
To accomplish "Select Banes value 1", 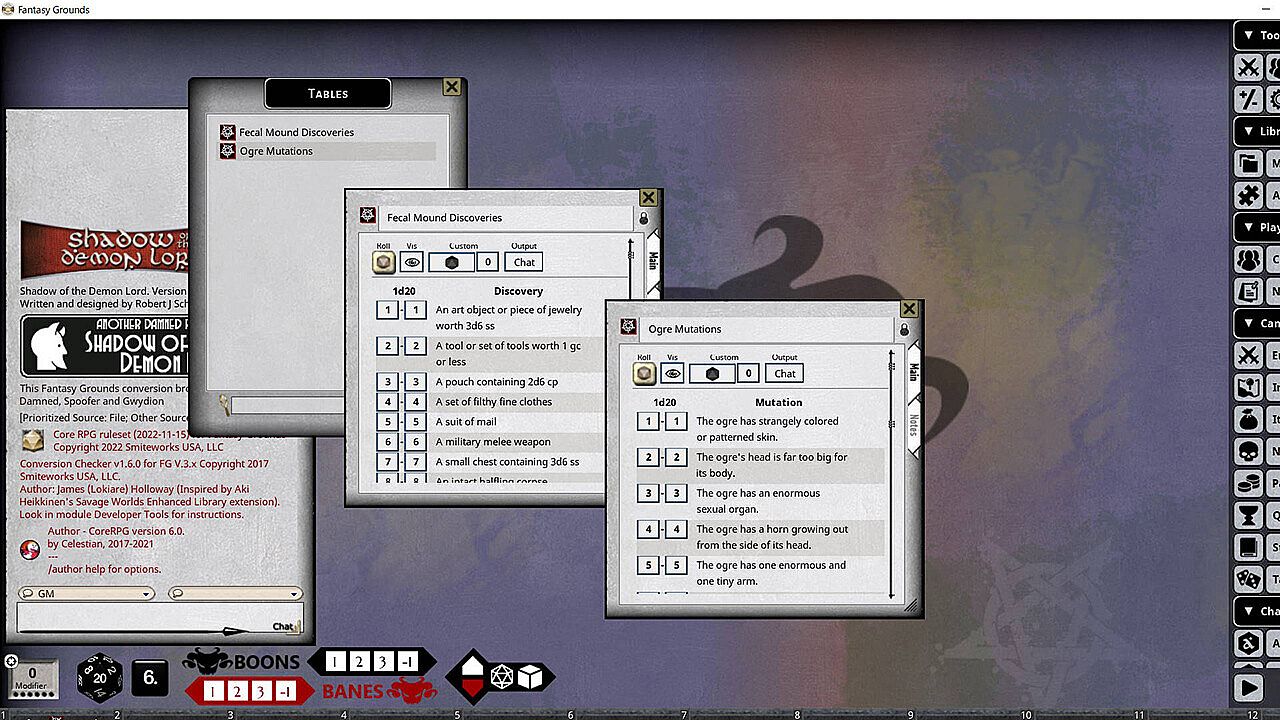I will (x=213, y=691).
